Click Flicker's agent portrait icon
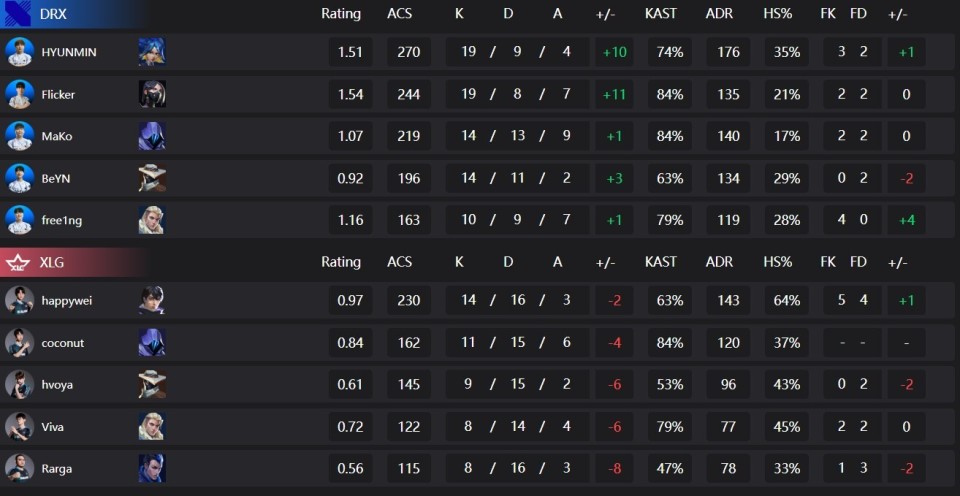The width and height of the screenshot is (960, 496). click(x=152, y=94)
